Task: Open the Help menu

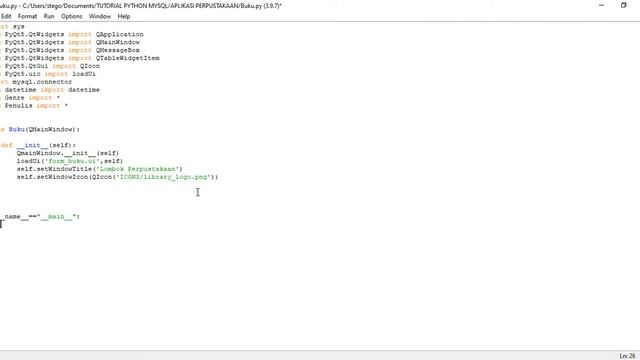Action: (x=124, y=16)
